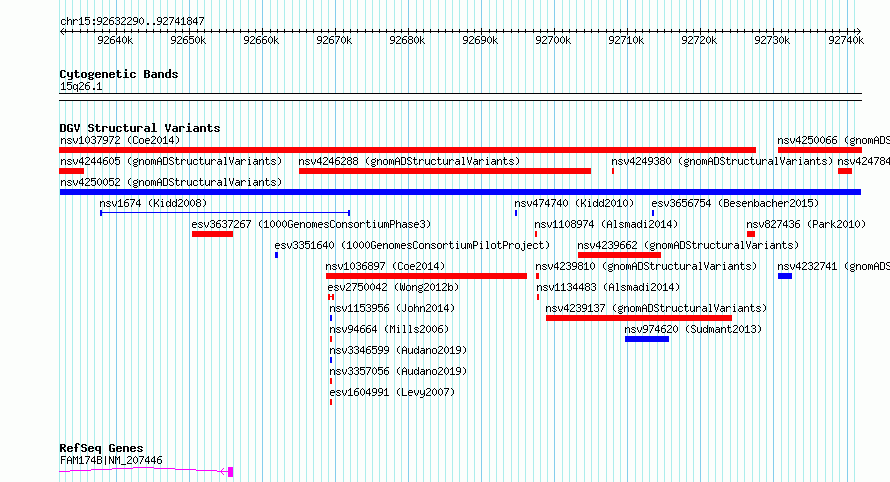Select the red nsv4239662 variant bar

point(619,255)
